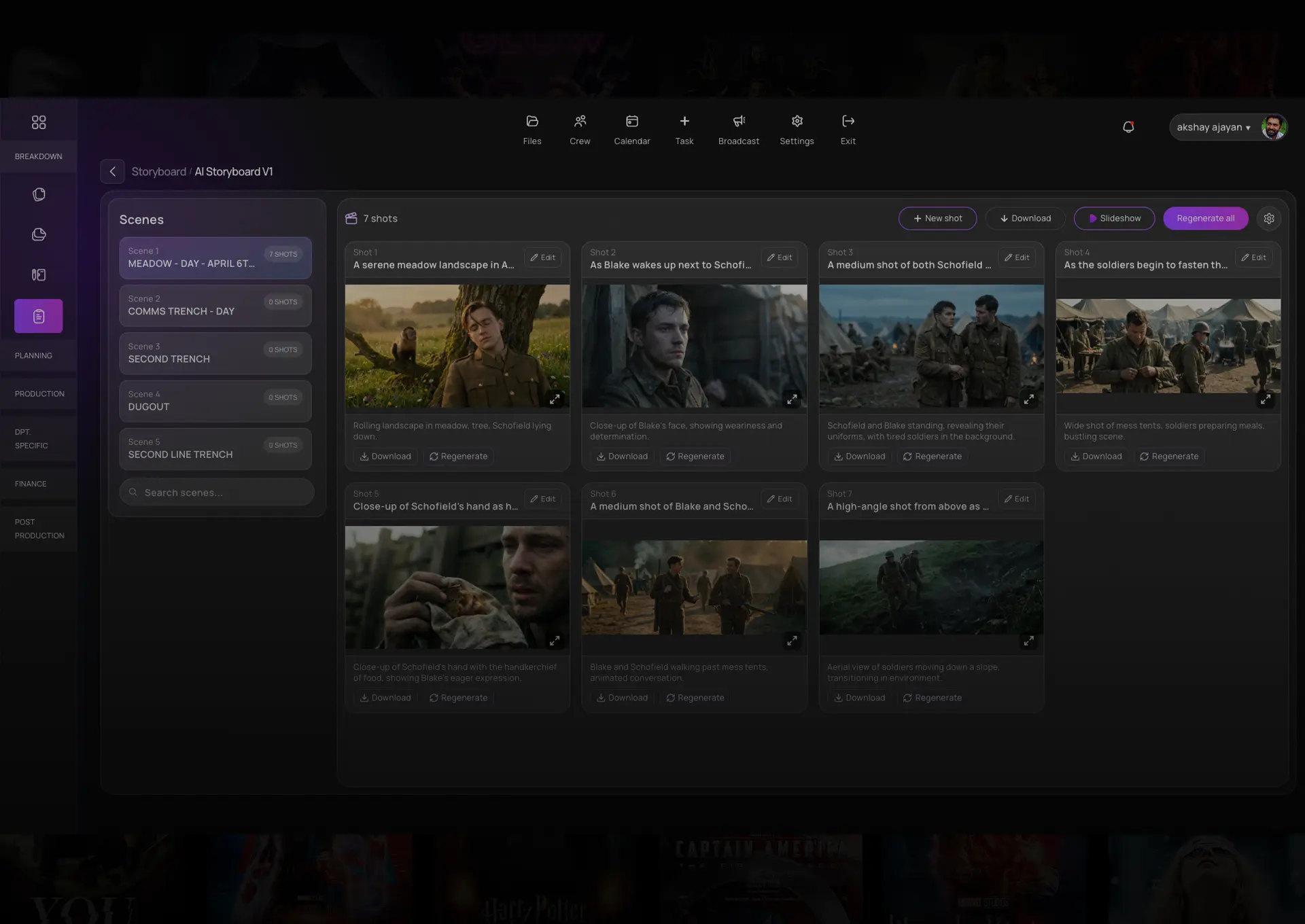Viewport: 1305px width, 924px height.
Task: Select Scene 2 COMMS TRENCH - DAY
Action: coord(215,306)
